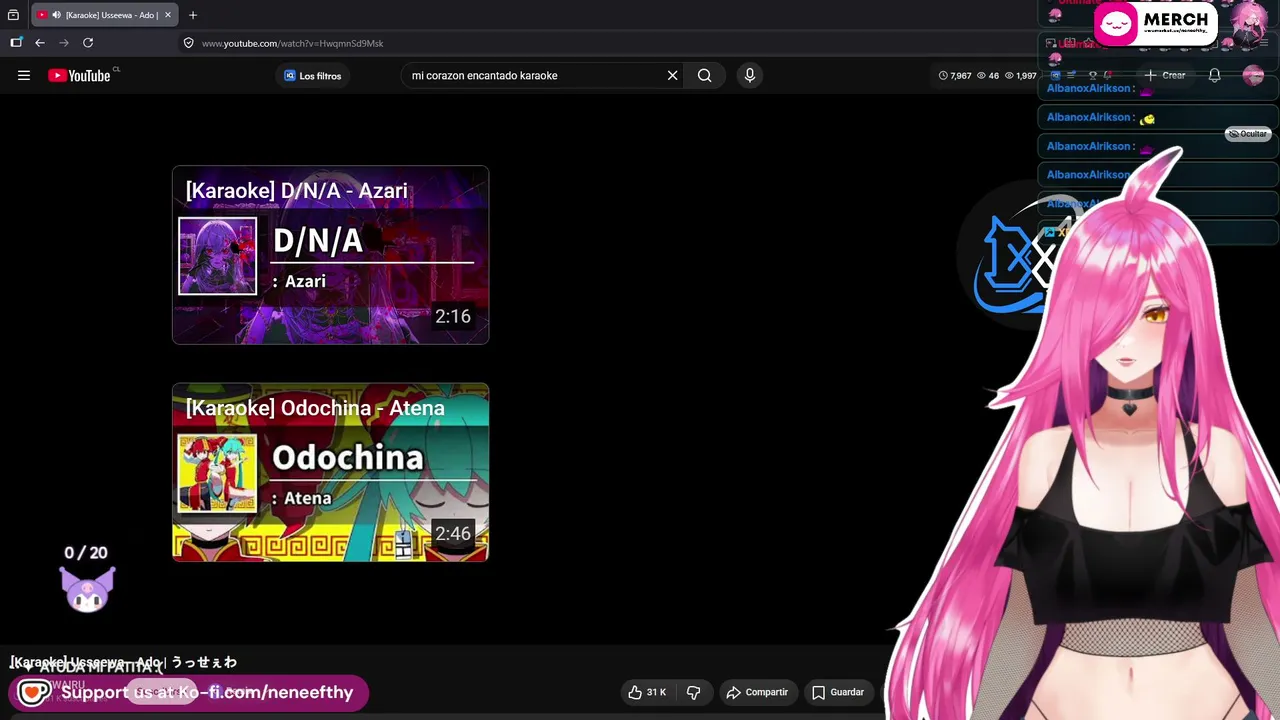Click the D/N/A album cover art
1280x720 pixels.
(218, 256)
